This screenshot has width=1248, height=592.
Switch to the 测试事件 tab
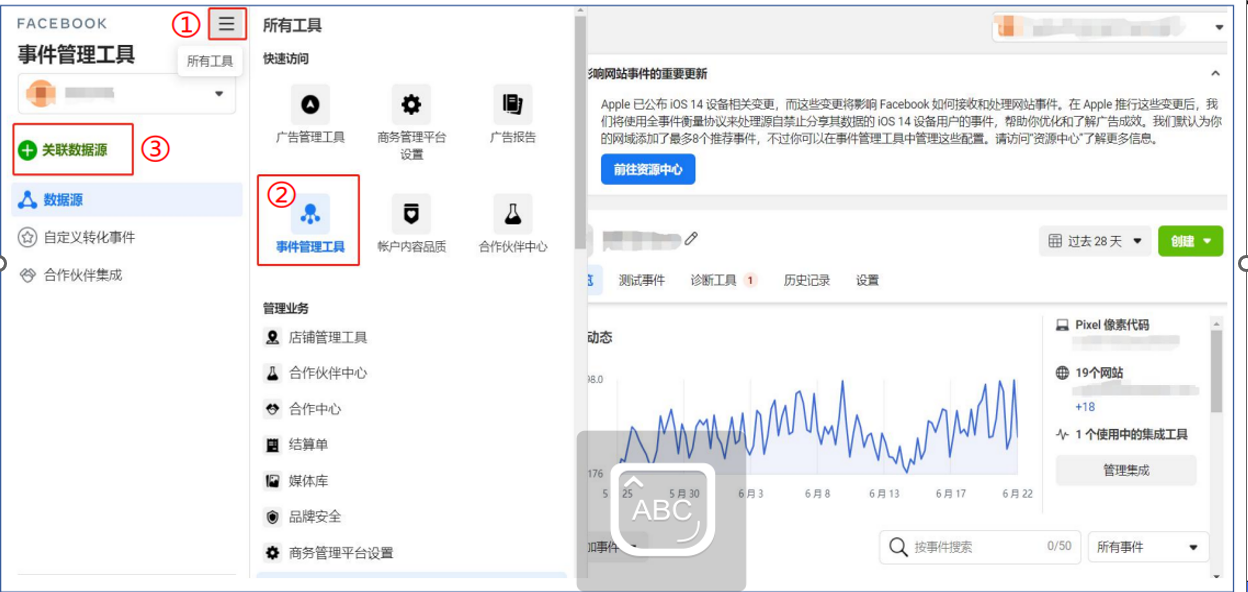coord(641,280)
